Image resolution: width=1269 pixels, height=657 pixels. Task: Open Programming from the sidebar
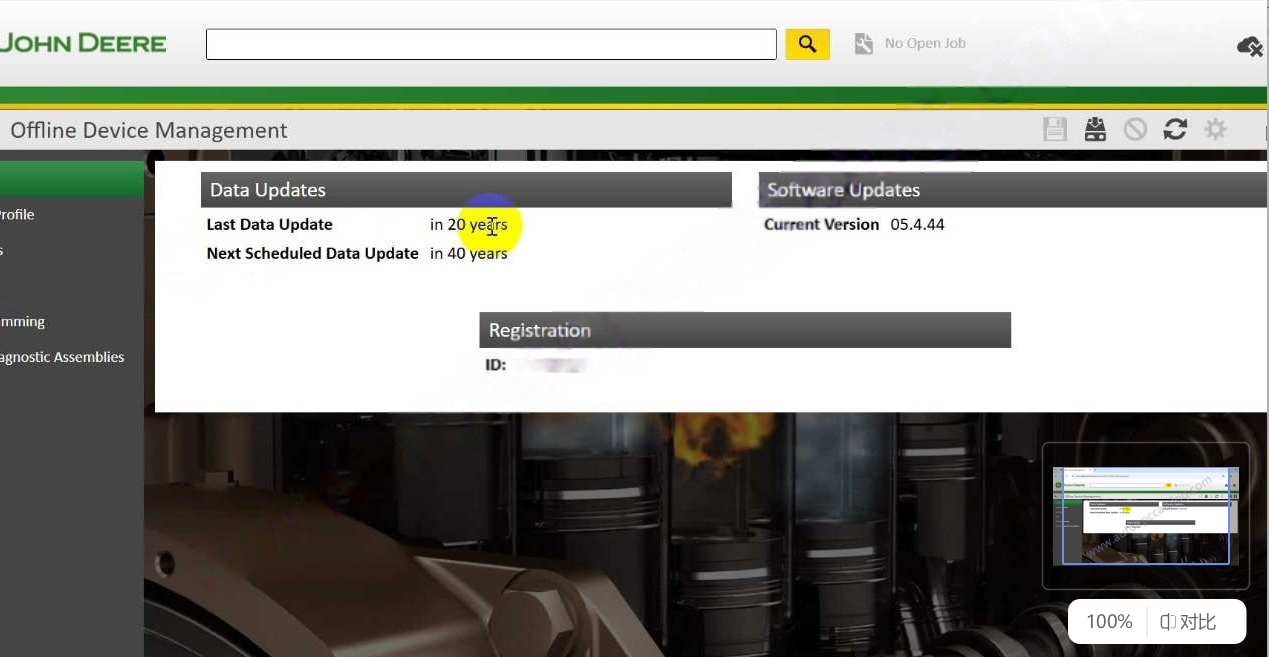pyautogui.click(x=22, y=321)
